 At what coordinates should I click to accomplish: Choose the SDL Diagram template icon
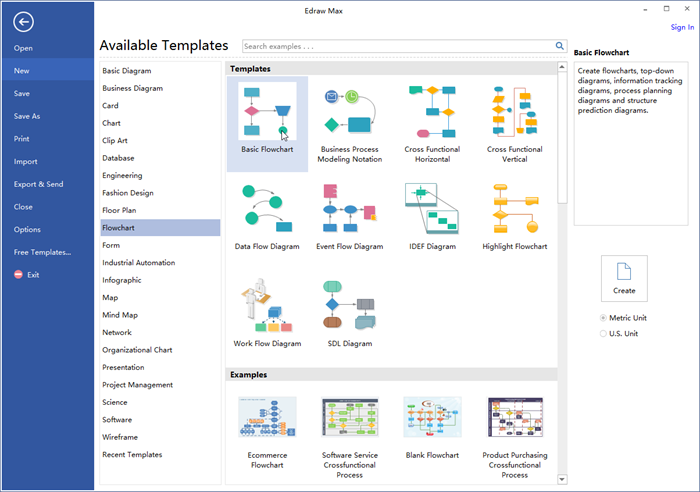(x=350, y=305)
